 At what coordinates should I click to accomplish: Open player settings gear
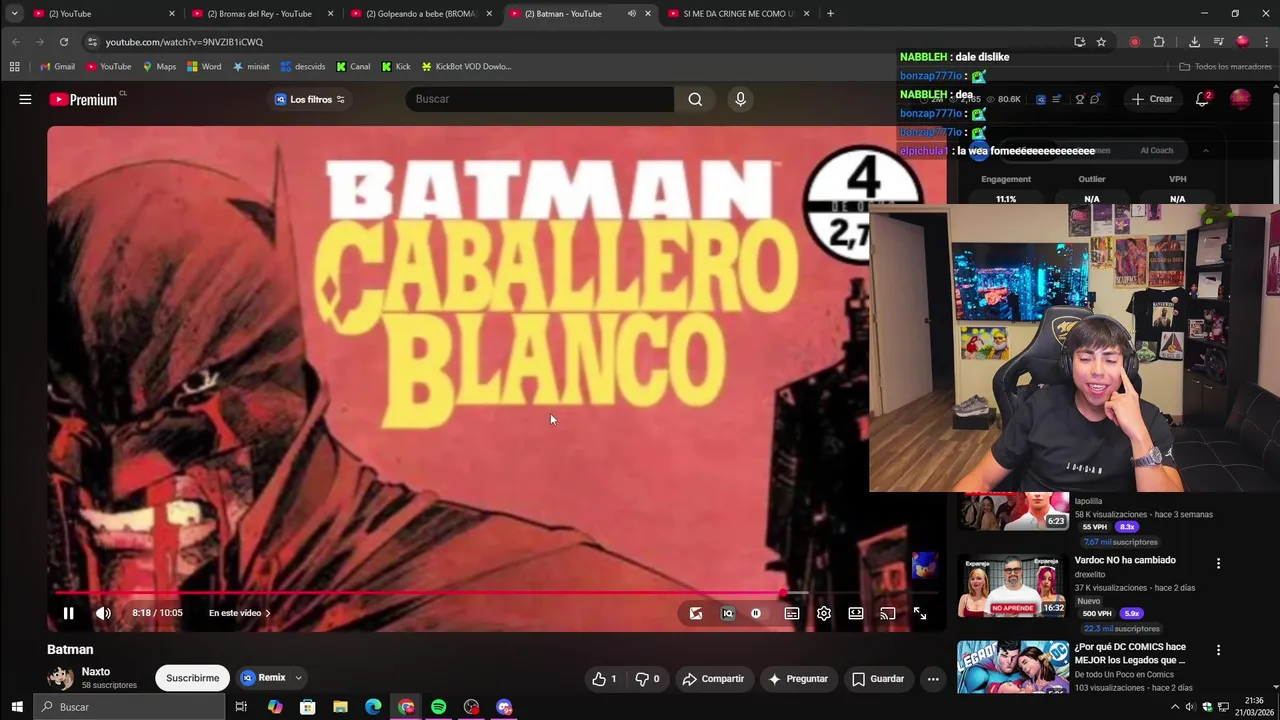(823, 613)
